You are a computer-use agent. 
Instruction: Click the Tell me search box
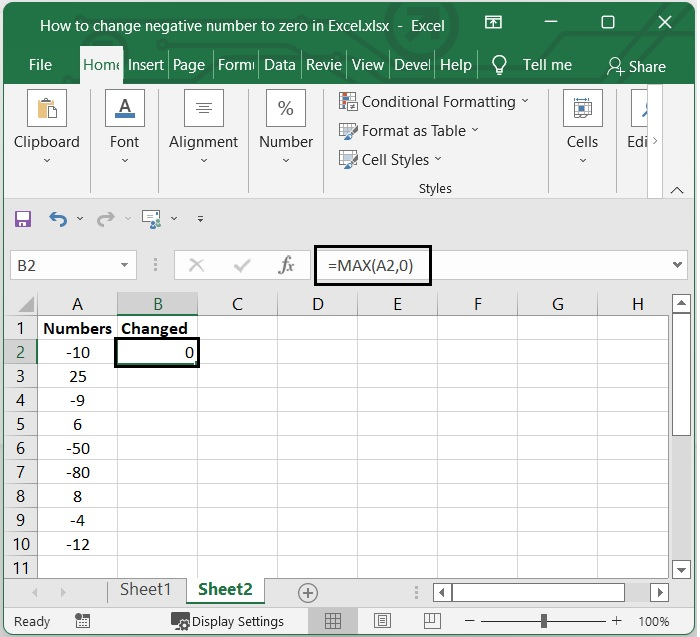547,65
